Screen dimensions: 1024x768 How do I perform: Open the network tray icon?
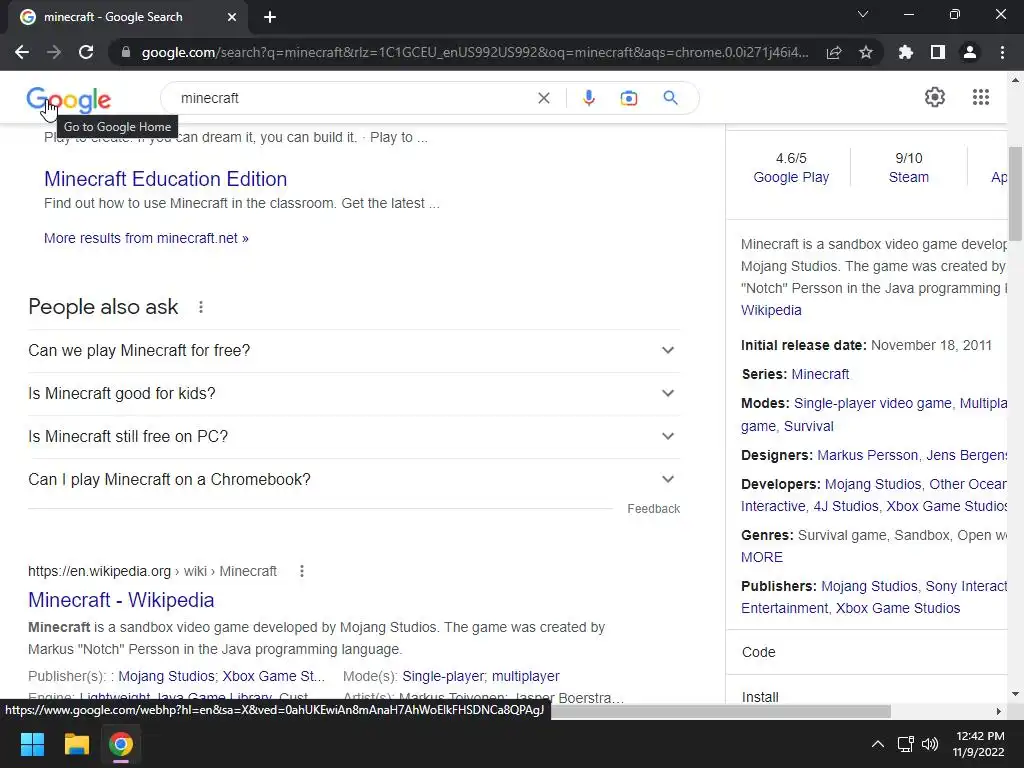point(905,744)
